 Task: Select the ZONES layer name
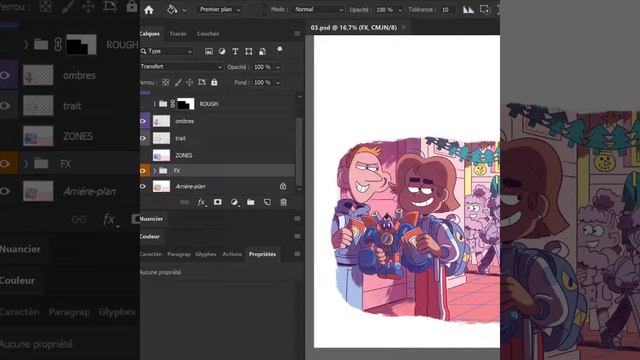pos(184,156)
